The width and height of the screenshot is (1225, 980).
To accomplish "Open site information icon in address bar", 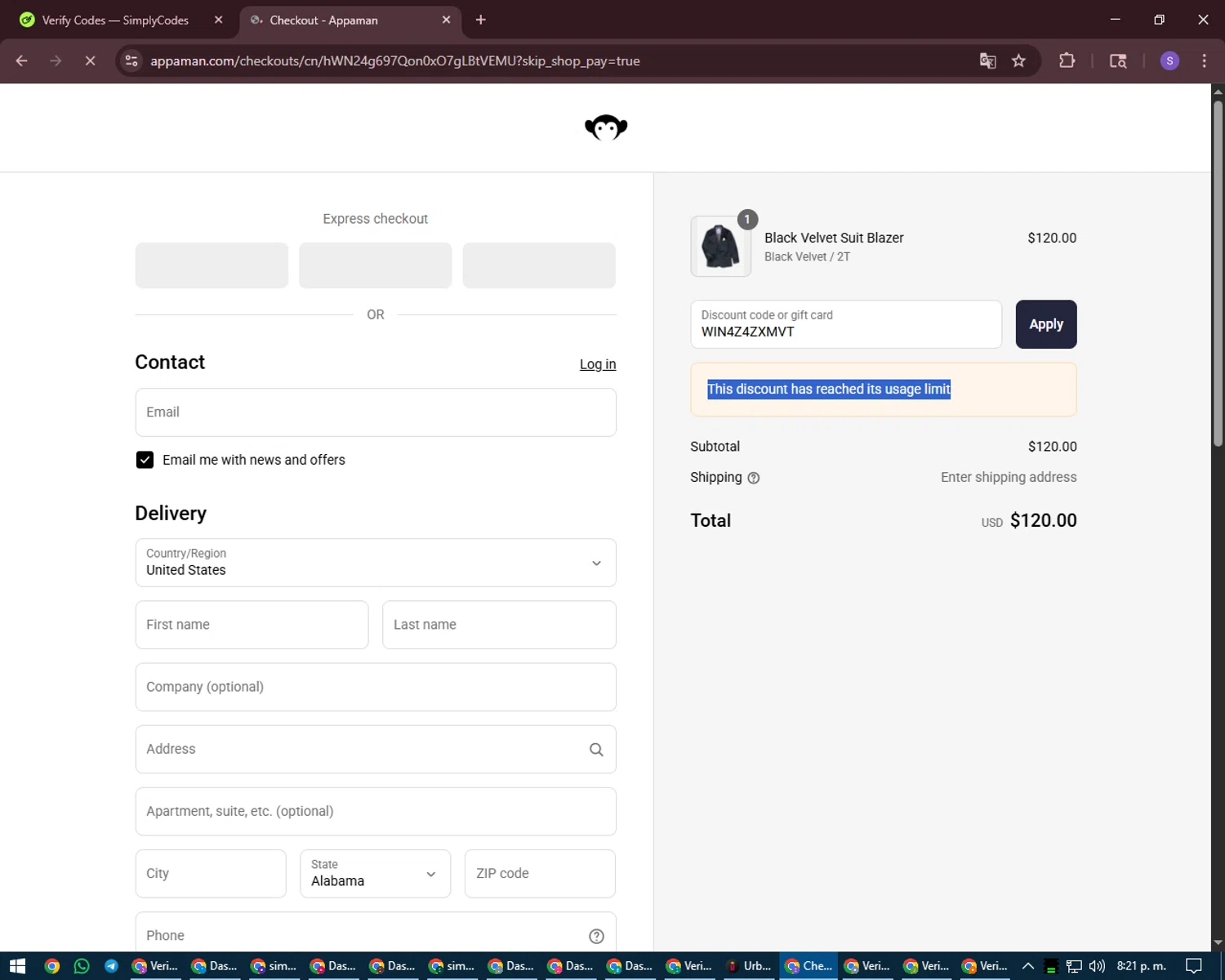I will pos(131,61).
